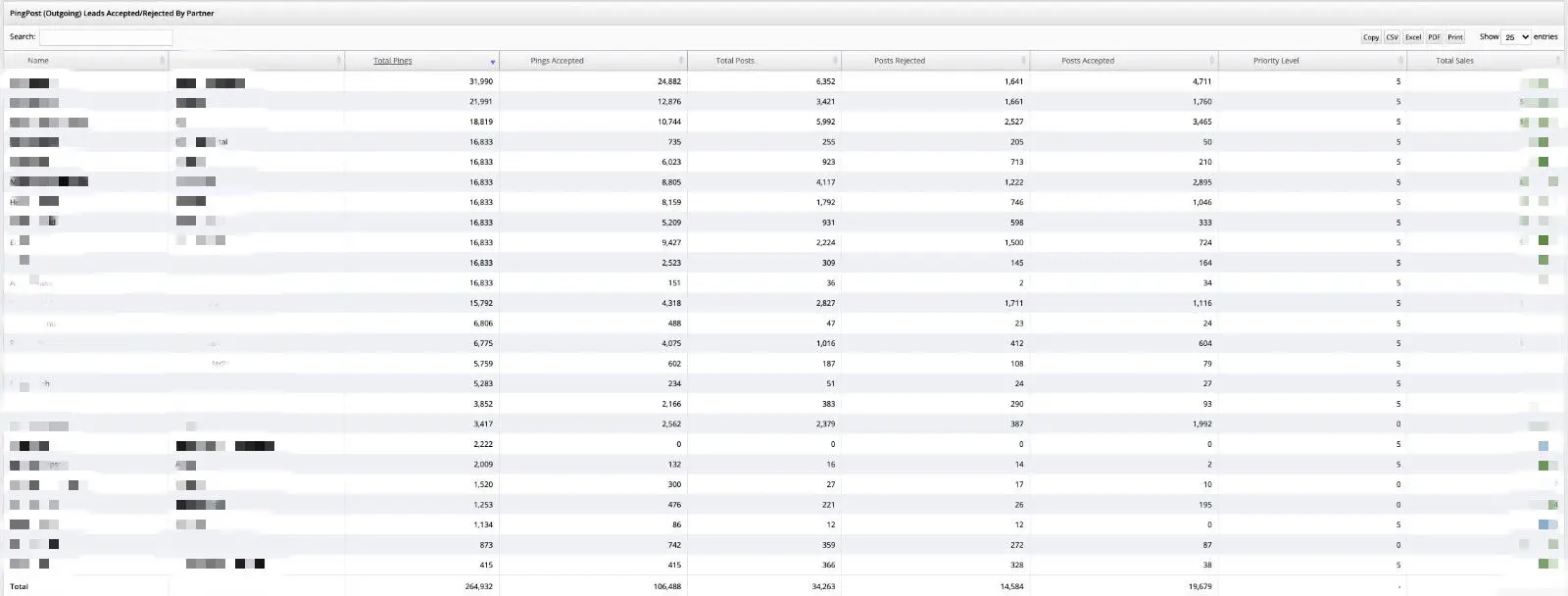Click sort icon in Total Posts header
The image size is (1568, 596).
click(x=835, y=61)
